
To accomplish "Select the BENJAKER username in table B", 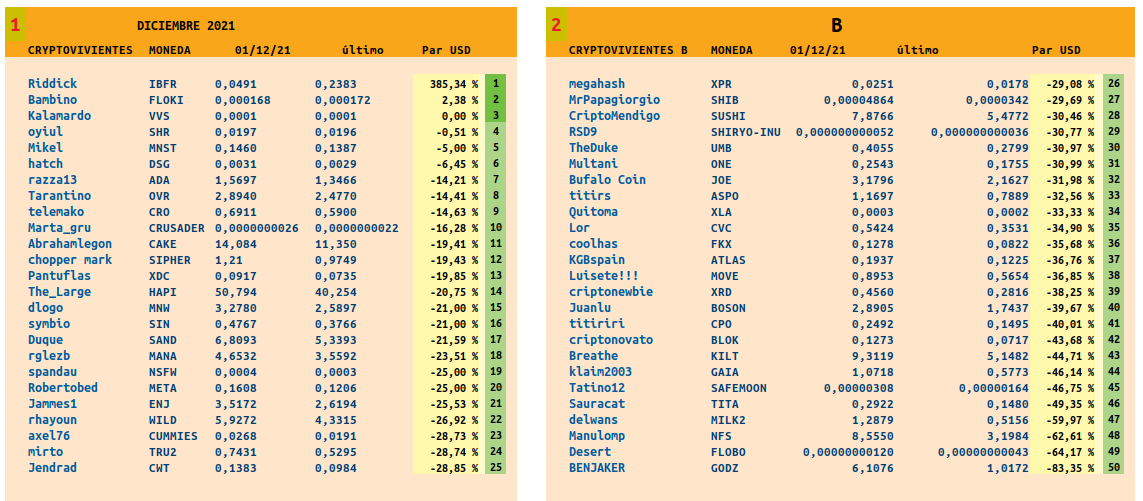I will point(597,468).
